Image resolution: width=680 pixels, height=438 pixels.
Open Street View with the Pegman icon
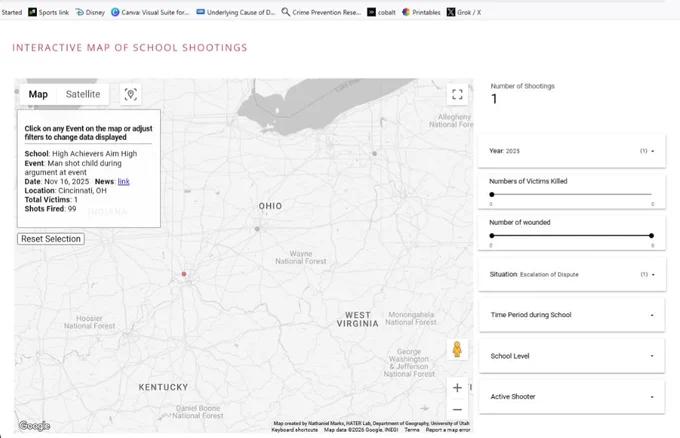457,349
